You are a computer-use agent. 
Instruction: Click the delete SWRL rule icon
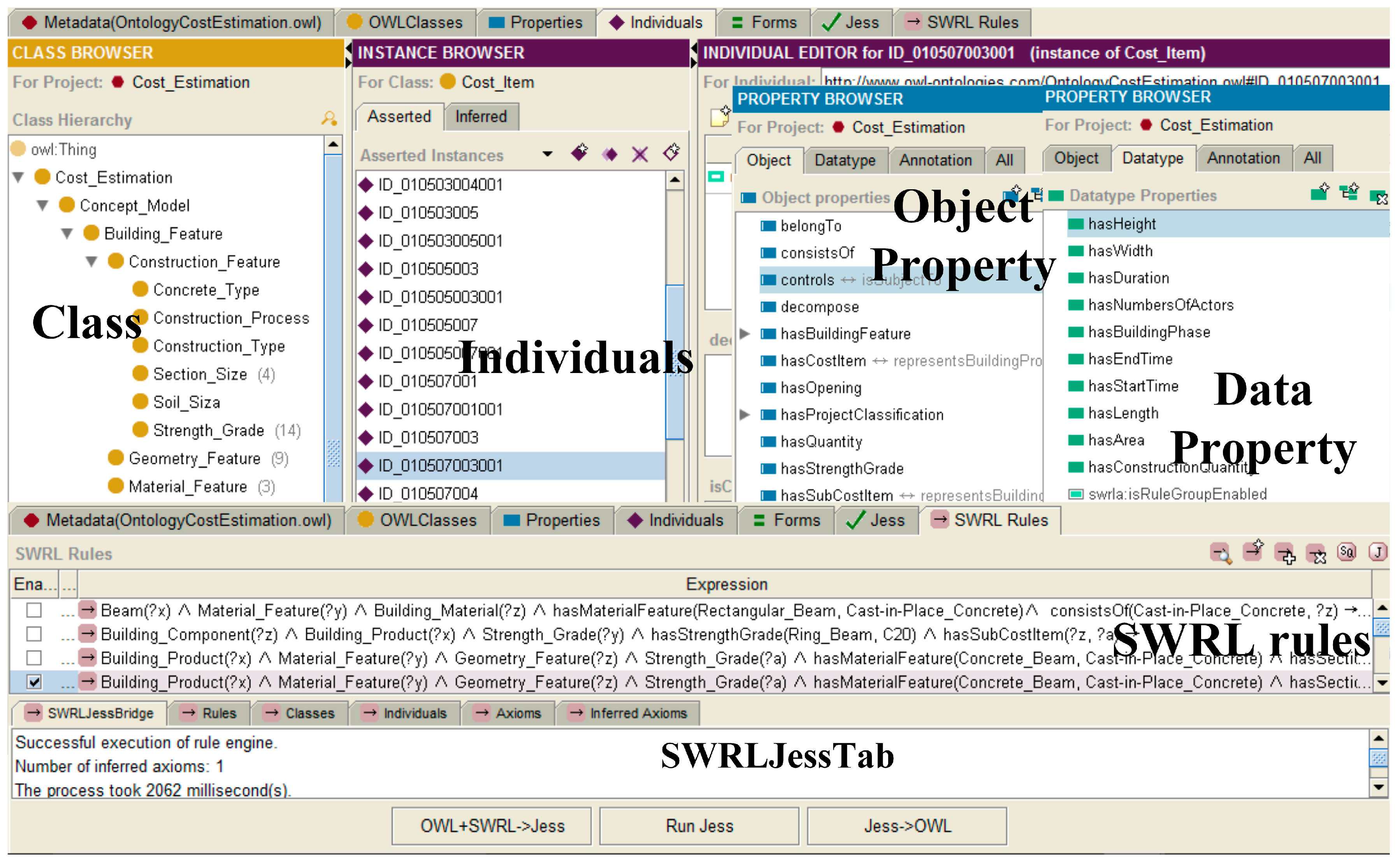[x=1317, y=553]
